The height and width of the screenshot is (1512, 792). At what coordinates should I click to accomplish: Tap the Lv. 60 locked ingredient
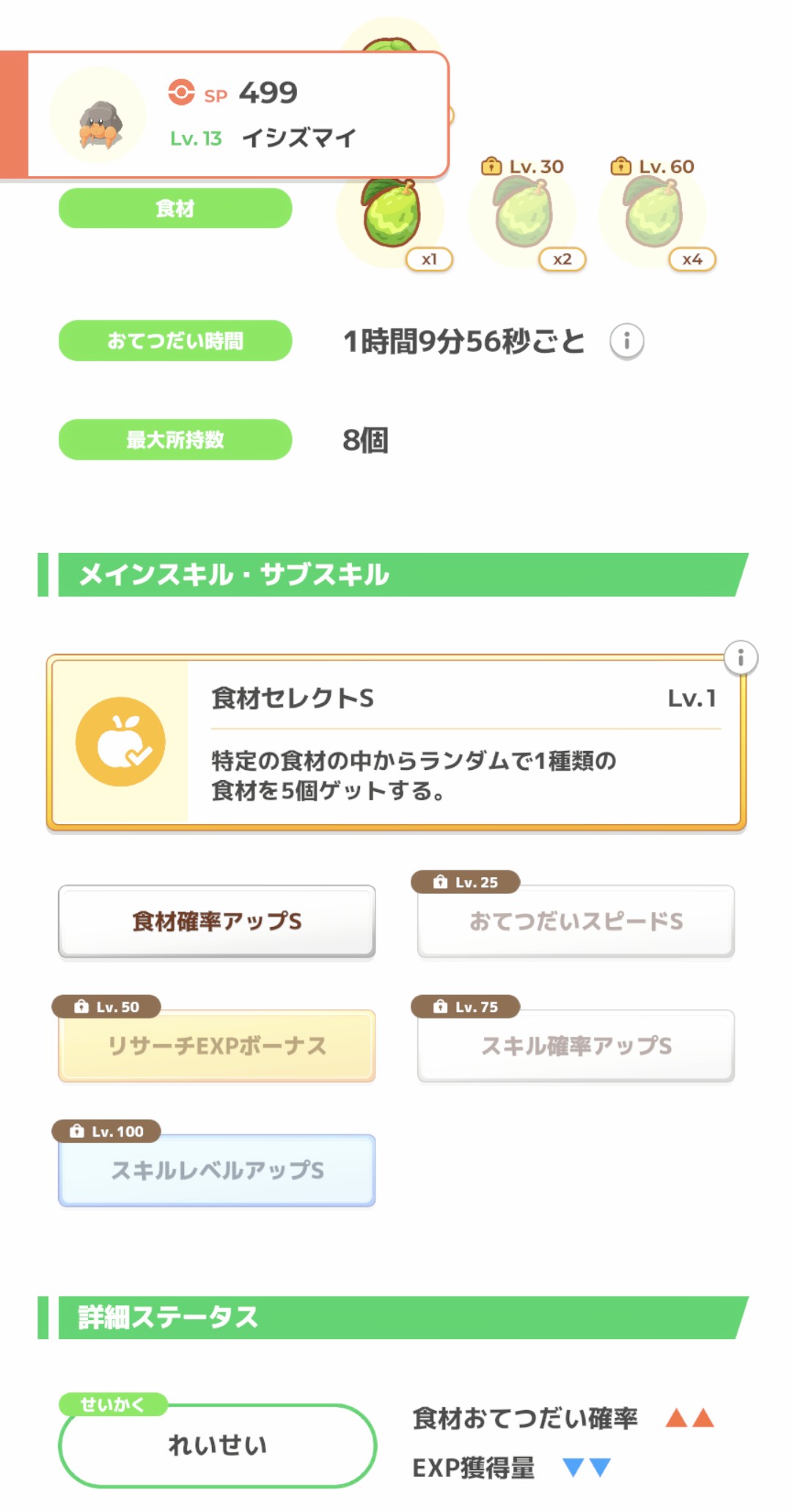click(653, 215)
